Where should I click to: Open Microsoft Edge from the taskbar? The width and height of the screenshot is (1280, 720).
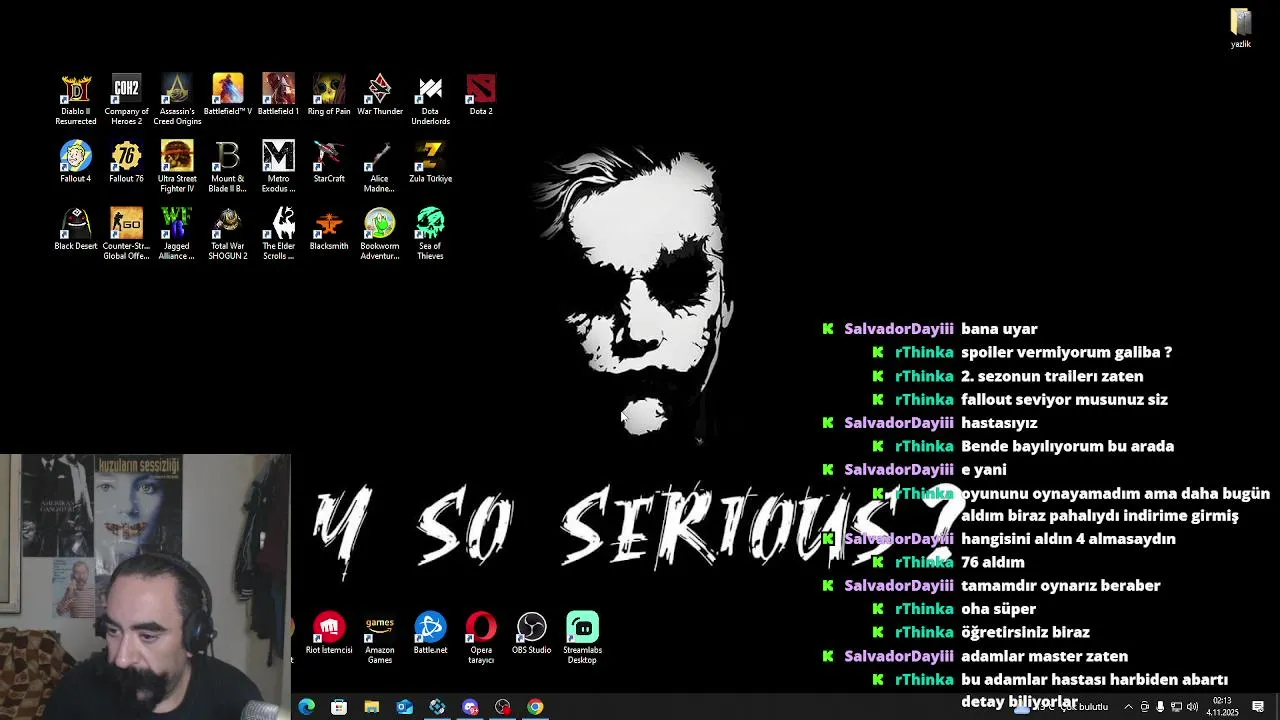(306, 707)
